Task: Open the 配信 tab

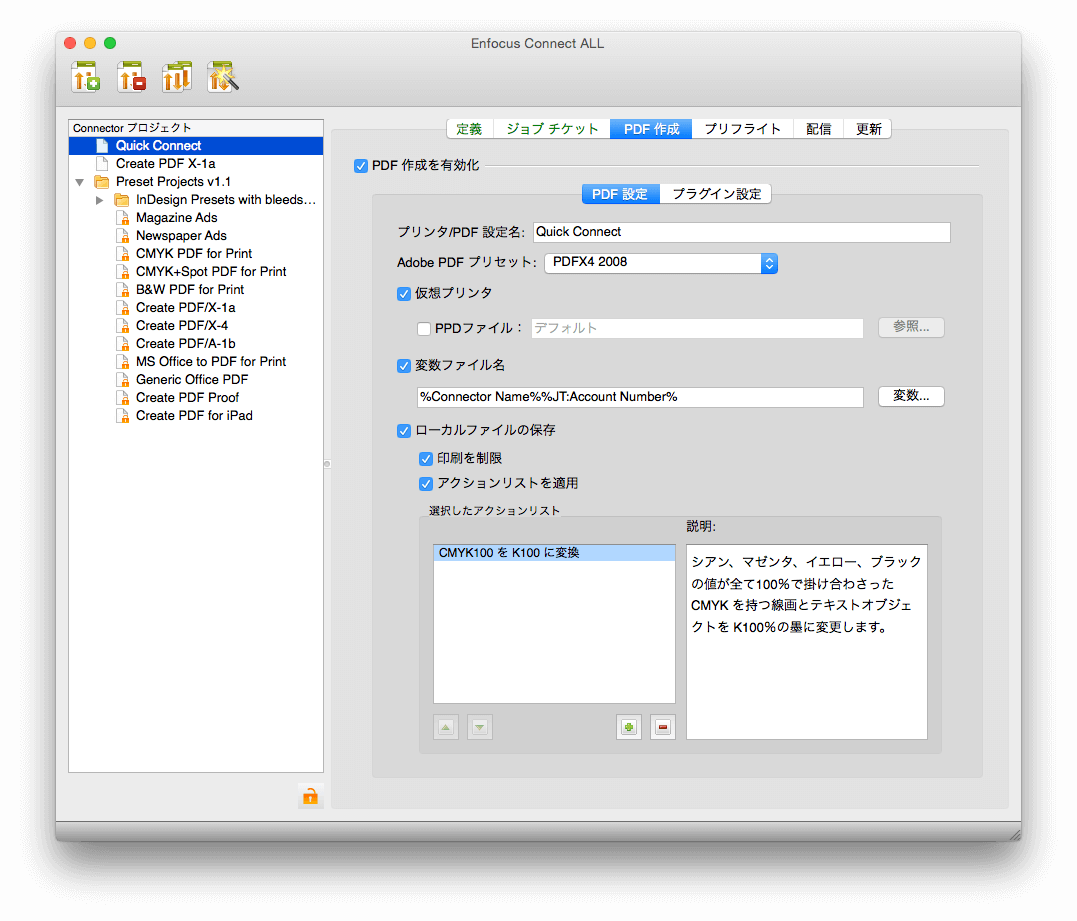Action: tap(819, 129)
